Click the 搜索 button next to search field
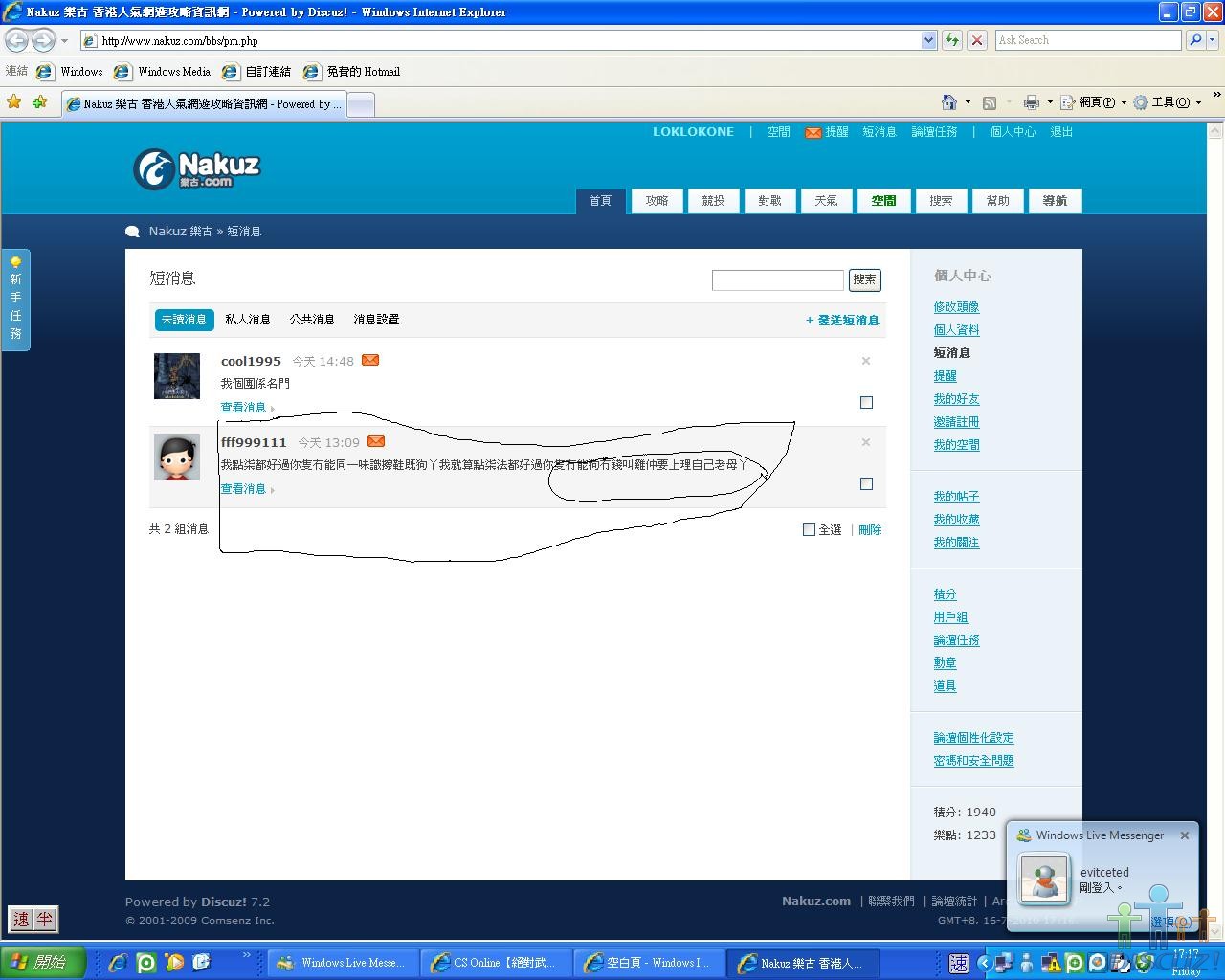This screenshot has width=1225, height=980. point(864,279)
